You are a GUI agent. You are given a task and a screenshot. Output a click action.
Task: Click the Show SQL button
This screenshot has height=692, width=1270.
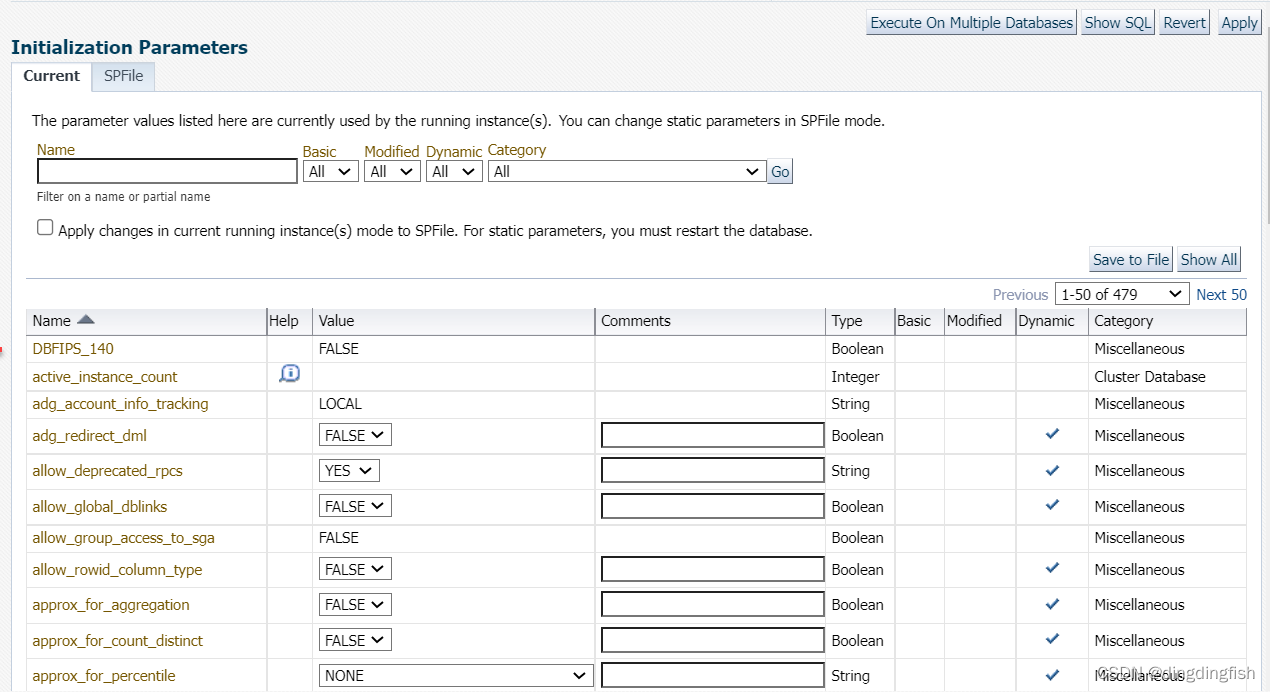(1118, 22)
